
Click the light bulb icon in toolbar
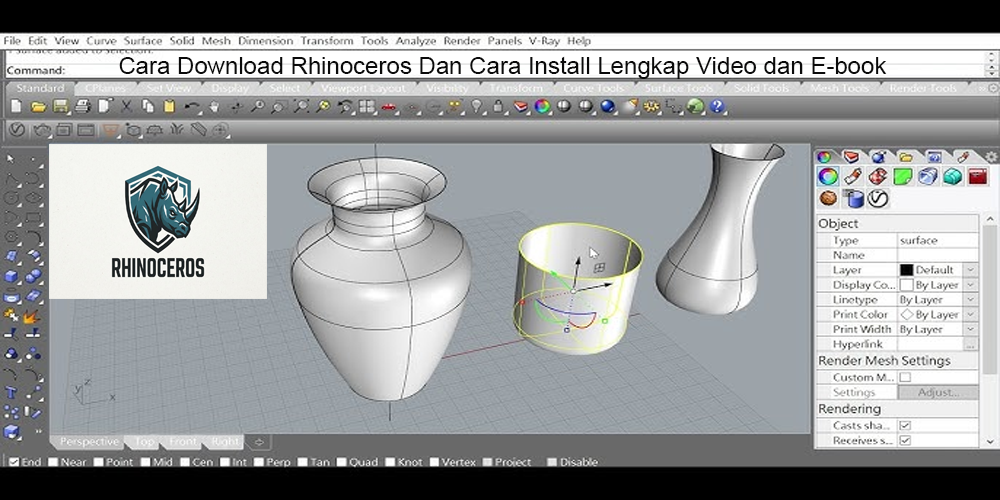(476, 107)
